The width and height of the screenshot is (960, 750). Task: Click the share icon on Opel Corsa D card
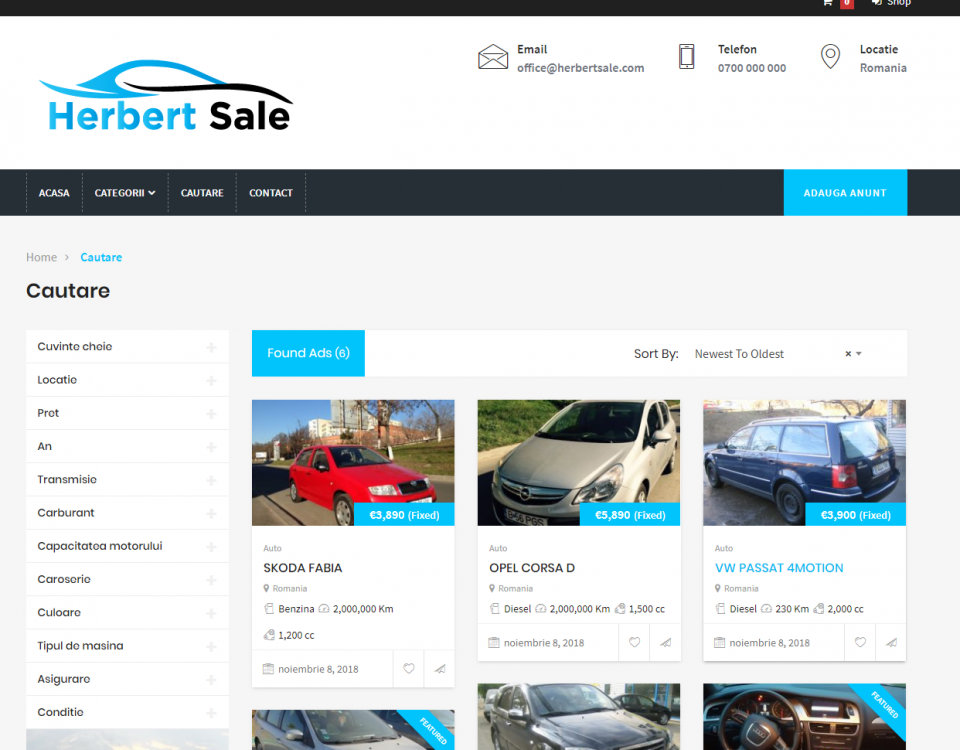666,642
